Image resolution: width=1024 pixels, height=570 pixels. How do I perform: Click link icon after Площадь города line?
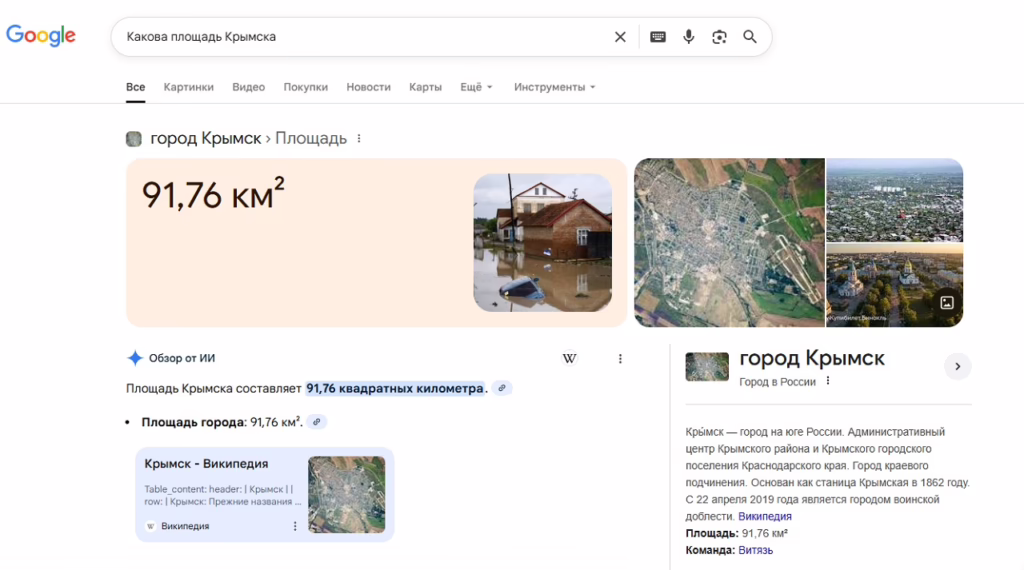pyautogui.click(x=317, y=422)
